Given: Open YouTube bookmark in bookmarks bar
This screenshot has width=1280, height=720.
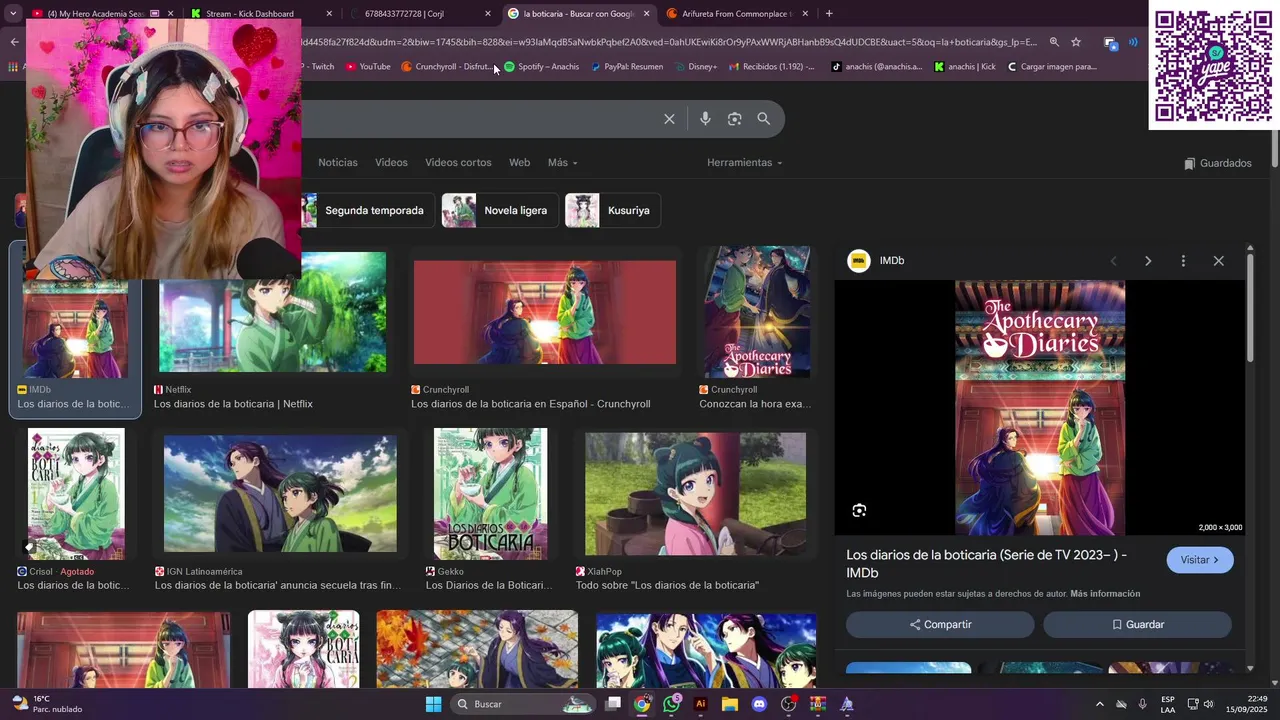Looking at the screenshot, I should (368, 67).
